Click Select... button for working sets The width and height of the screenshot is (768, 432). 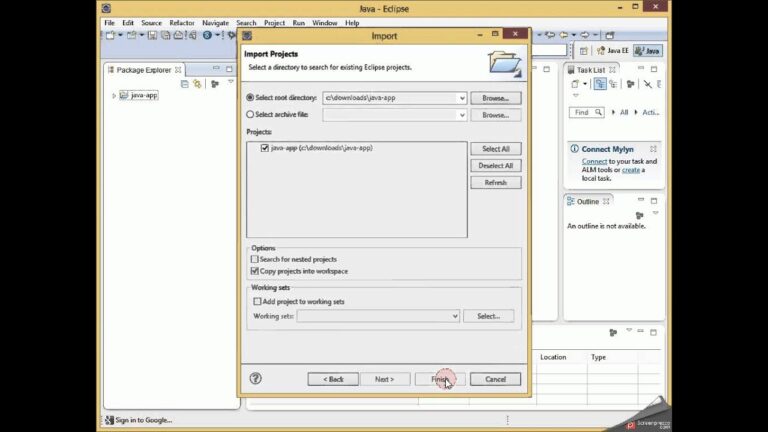pyautogui.click(x=488, y=316)
